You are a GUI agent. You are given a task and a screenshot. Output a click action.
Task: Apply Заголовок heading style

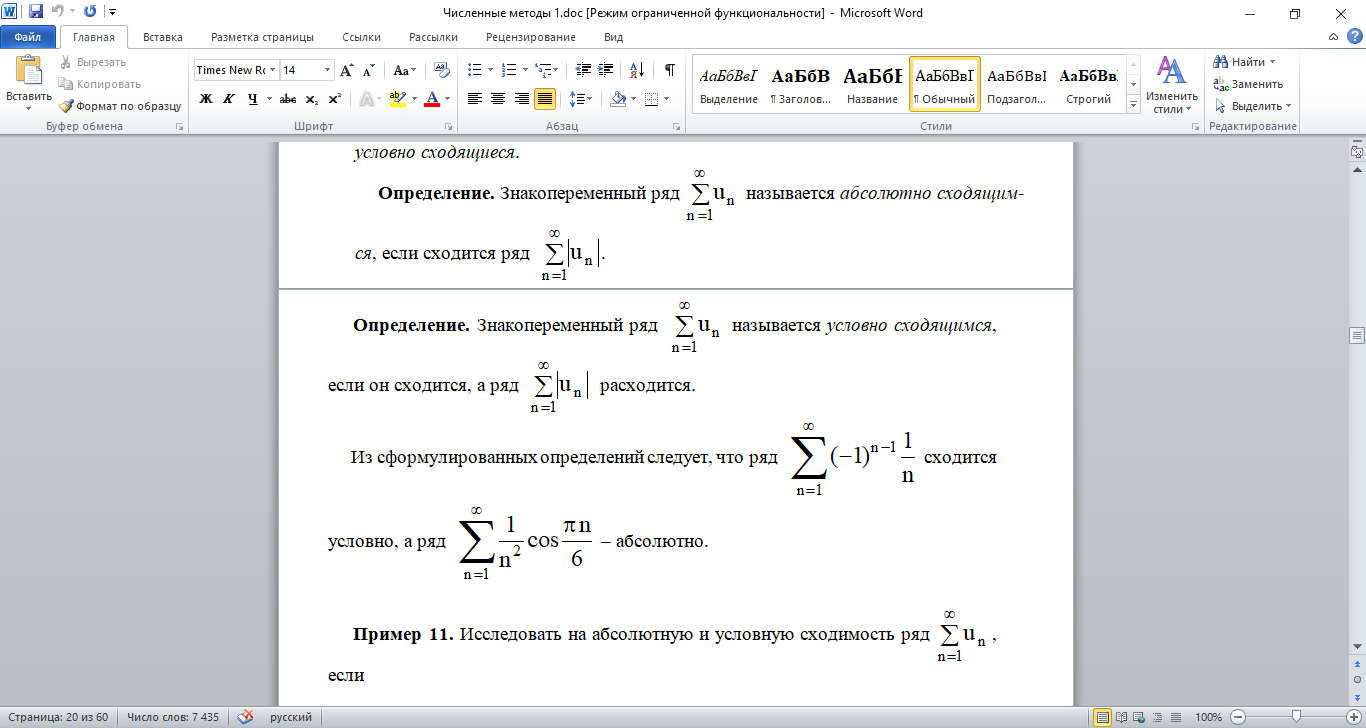click(801, 84)
